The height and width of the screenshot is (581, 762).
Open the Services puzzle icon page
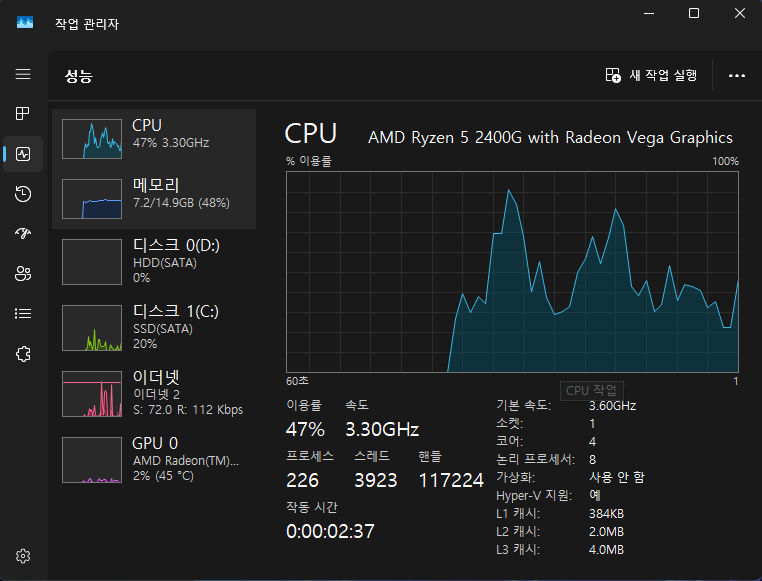(23, 354)
